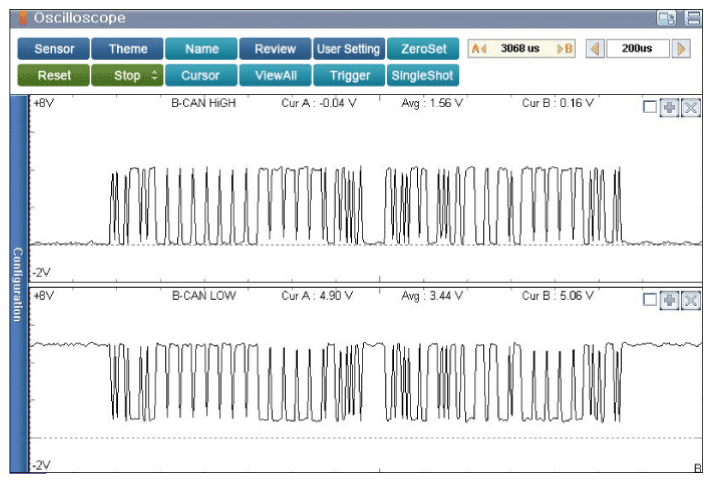The height and width of the screenshot is (483, 712).
Task: Expand the Configuration side panel
Action: 17,284
